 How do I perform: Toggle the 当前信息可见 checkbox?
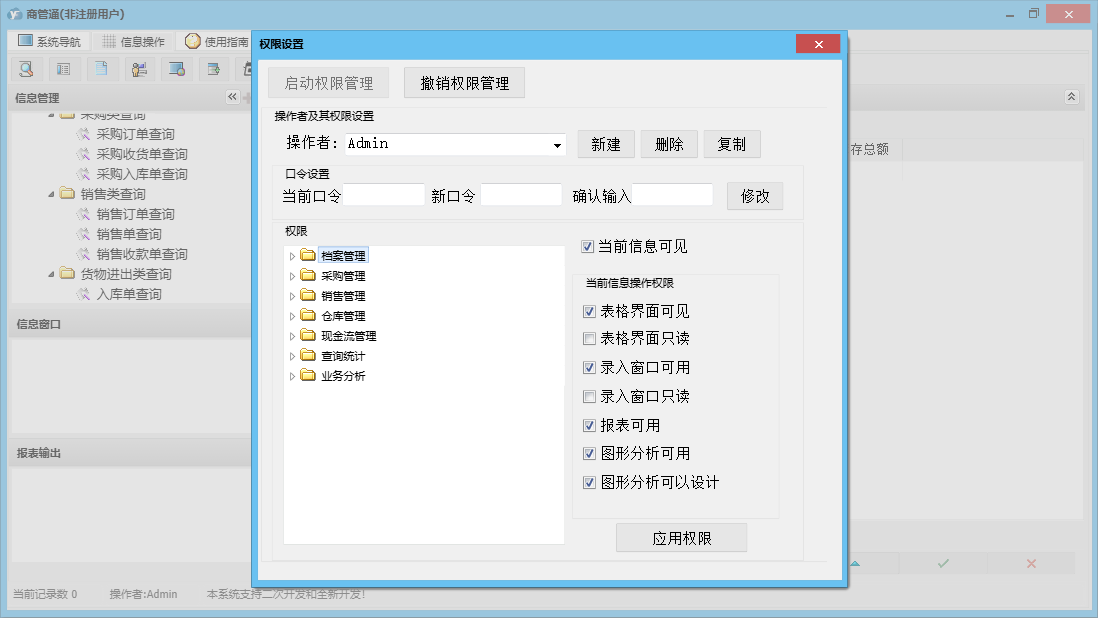click(588, 246)
